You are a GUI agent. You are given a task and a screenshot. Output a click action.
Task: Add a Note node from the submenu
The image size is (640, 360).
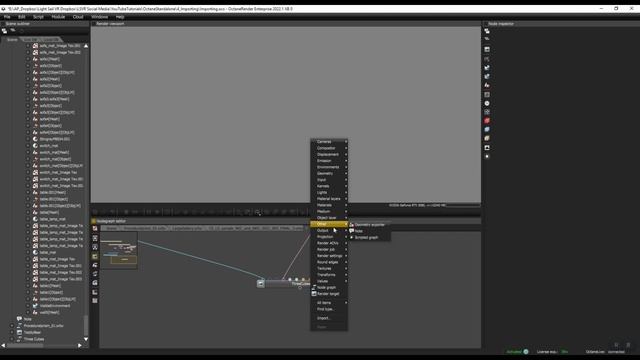[369, 231]
